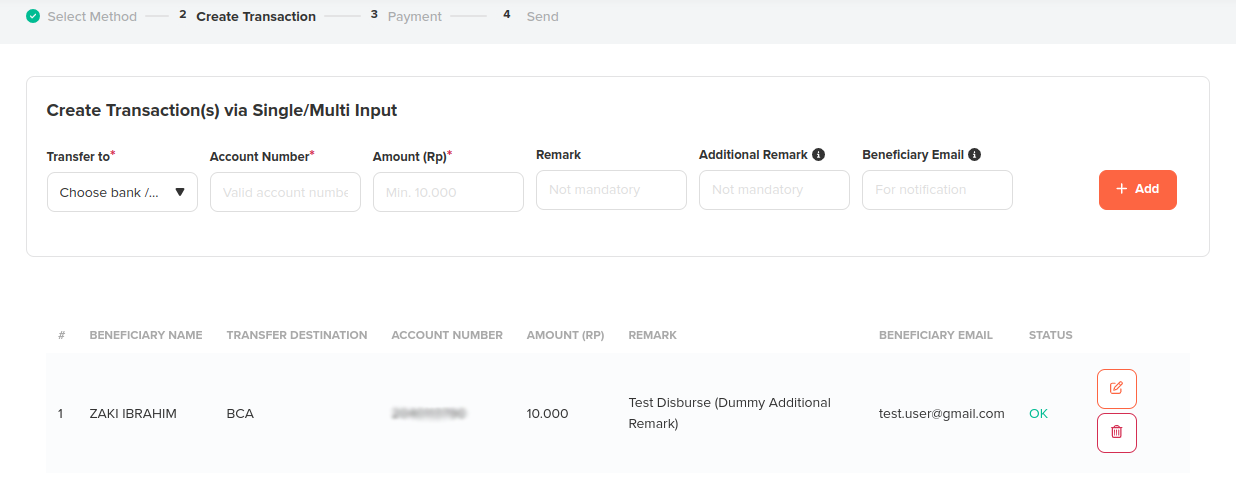Click the Remark text field
The image size is (1236, 495).
pos(611,190)
